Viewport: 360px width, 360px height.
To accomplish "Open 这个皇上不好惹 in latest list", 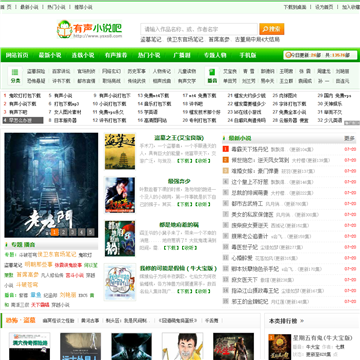I will click(250, 182).
